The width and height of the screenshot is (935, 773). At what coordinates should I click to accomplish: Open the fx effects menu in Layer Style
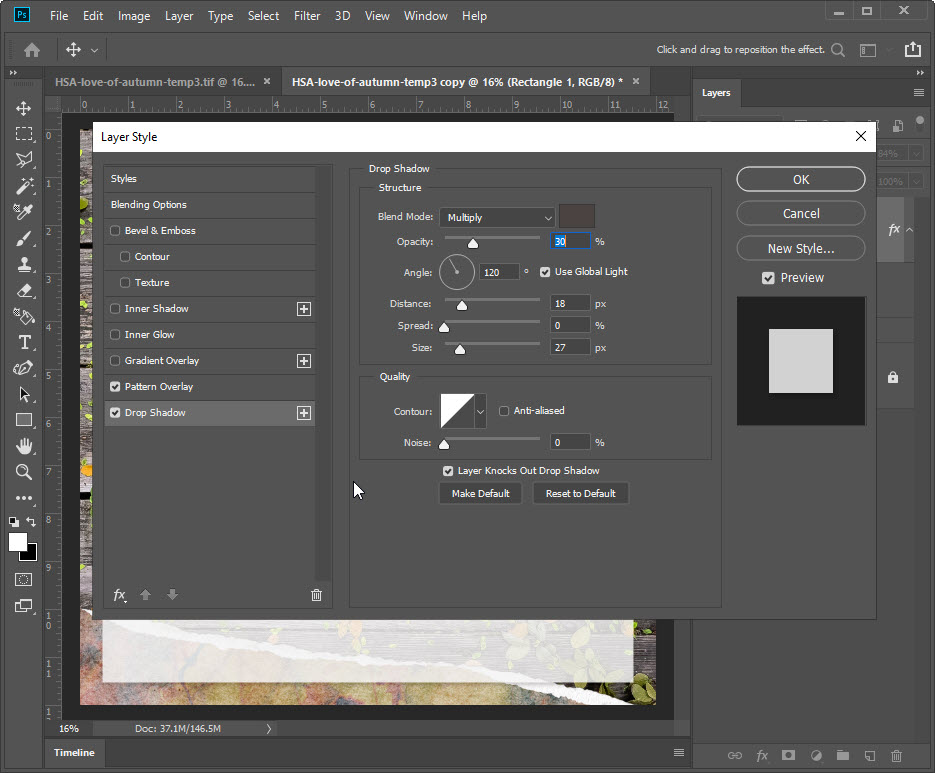119,595
